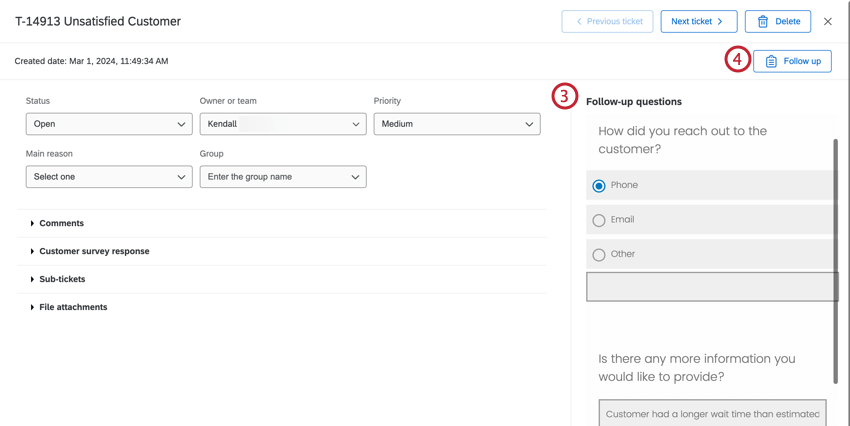The image size is (850, 426).
Task: Expand the Comments section
Action: tap(61, 223)
